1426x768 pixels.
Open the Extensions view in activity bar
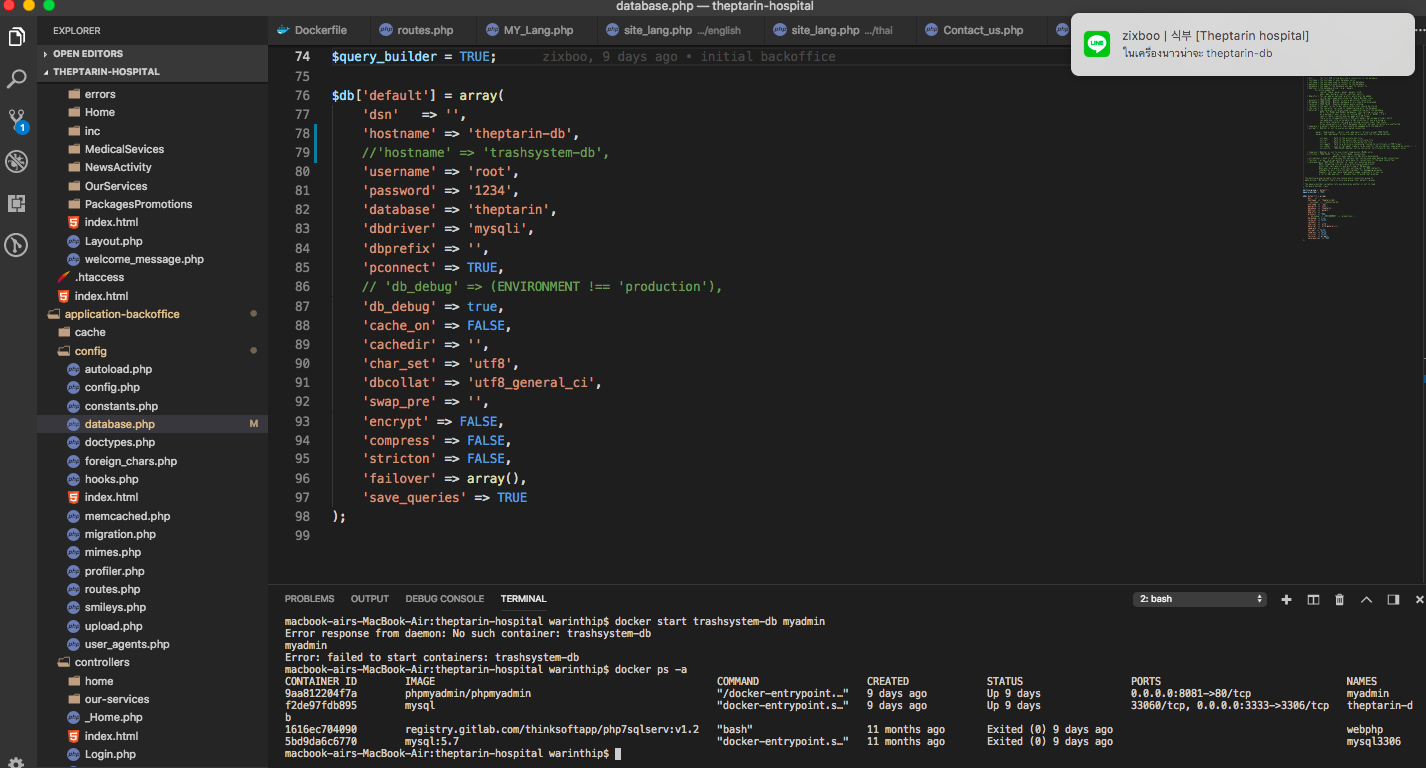17,203
